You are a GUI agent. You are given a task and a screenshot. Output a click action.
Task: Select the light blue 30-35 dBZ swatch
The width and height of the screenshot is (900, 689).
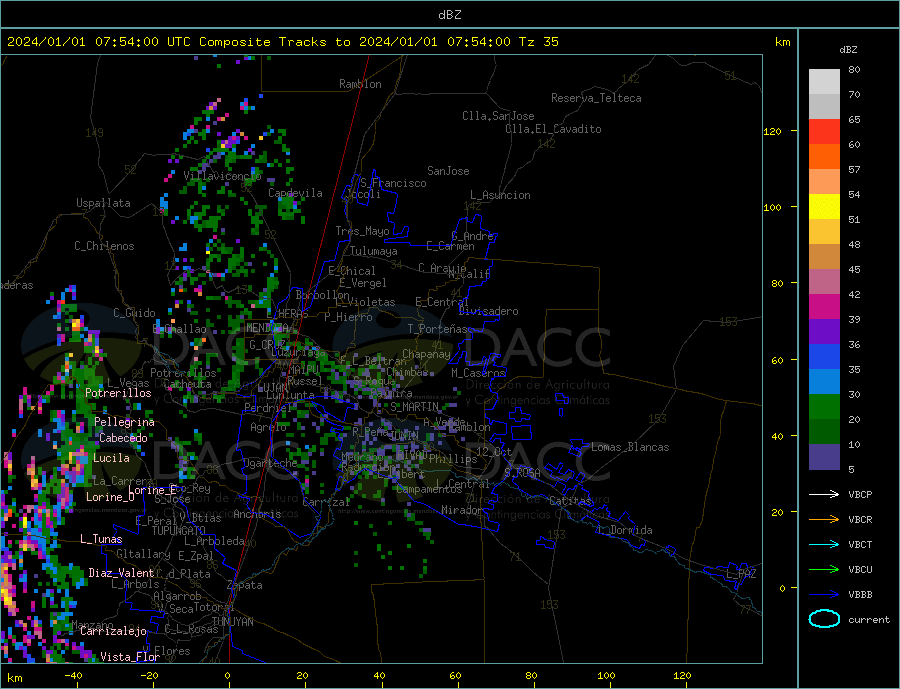point(824,381)
